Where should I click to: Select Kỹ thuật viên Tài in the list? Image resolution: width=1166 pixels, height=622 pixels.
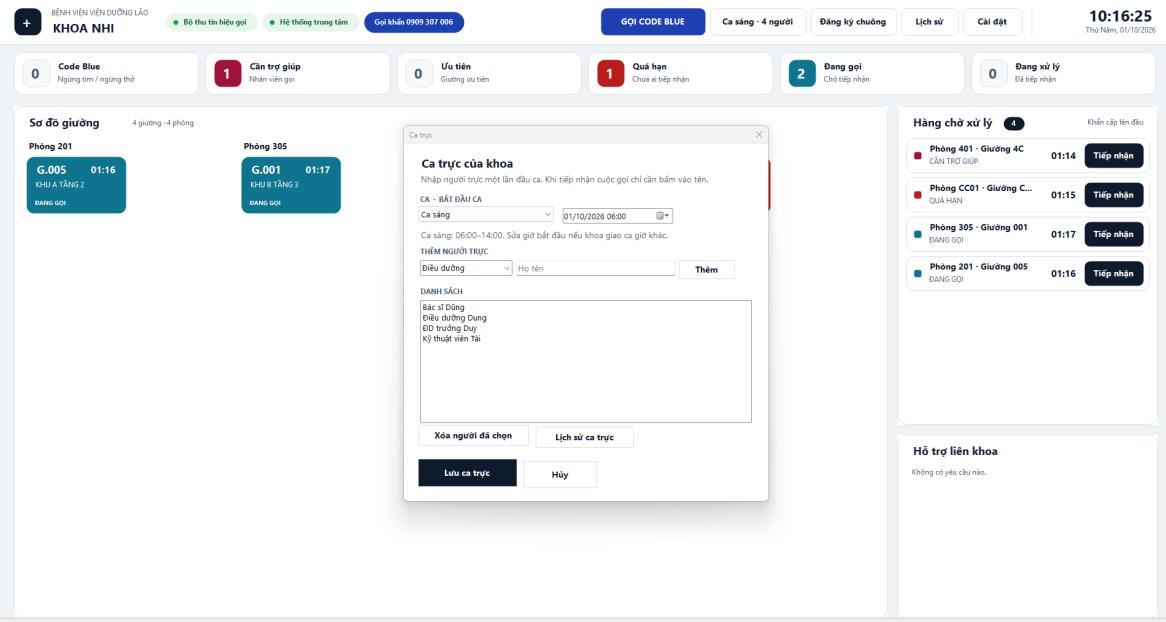(x=451, y=339)
